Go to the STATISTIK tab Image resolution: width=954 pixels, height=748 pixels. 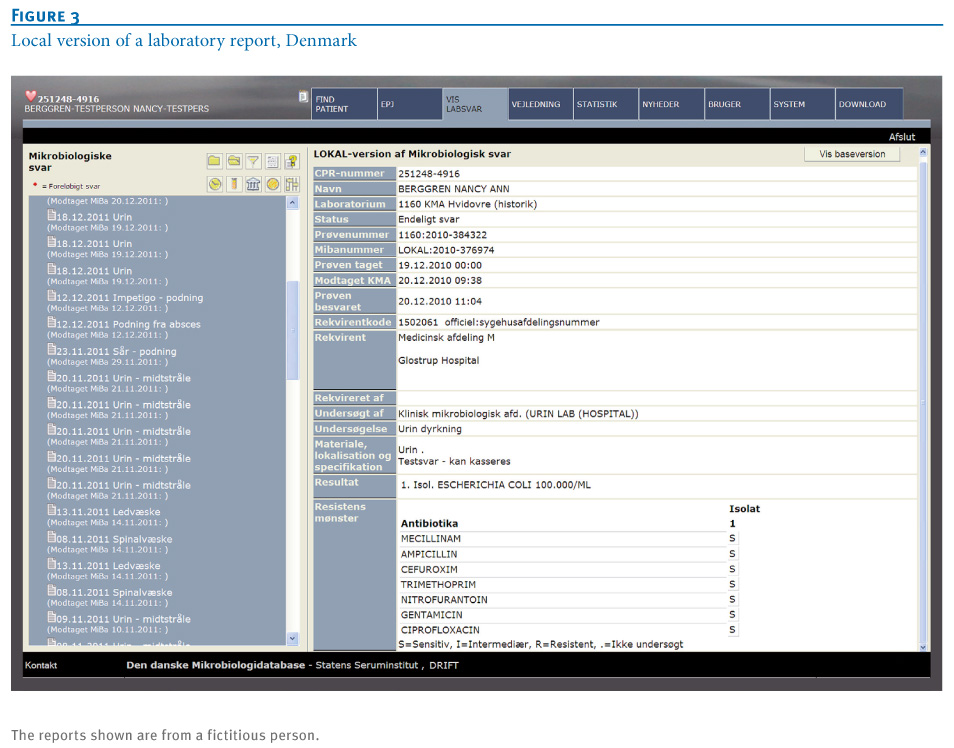pos(606,104)
